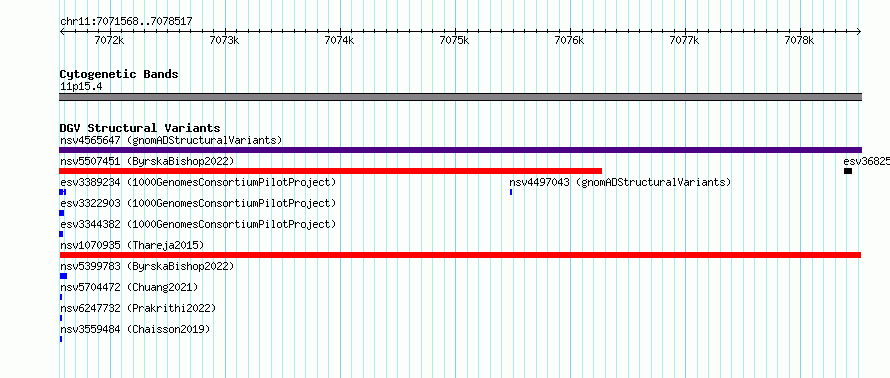The image size is (890, 378).
Task: Click the 7077k ruler tick label
Action: pyautogui.click(x=685, y=41)
